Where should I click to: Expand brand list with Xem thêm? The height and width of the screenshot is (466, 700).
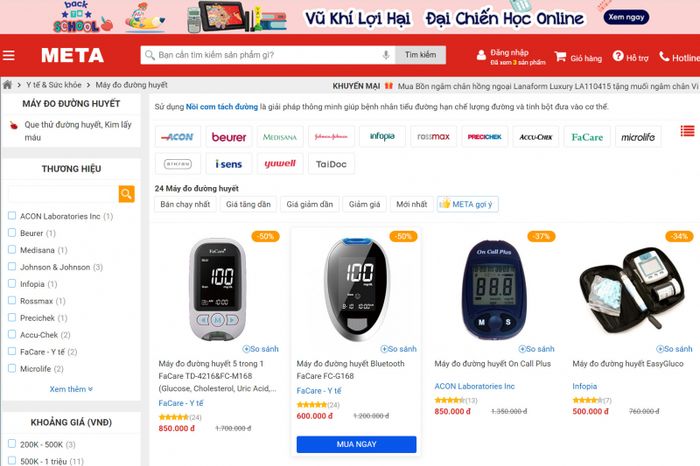coord(71,389)
